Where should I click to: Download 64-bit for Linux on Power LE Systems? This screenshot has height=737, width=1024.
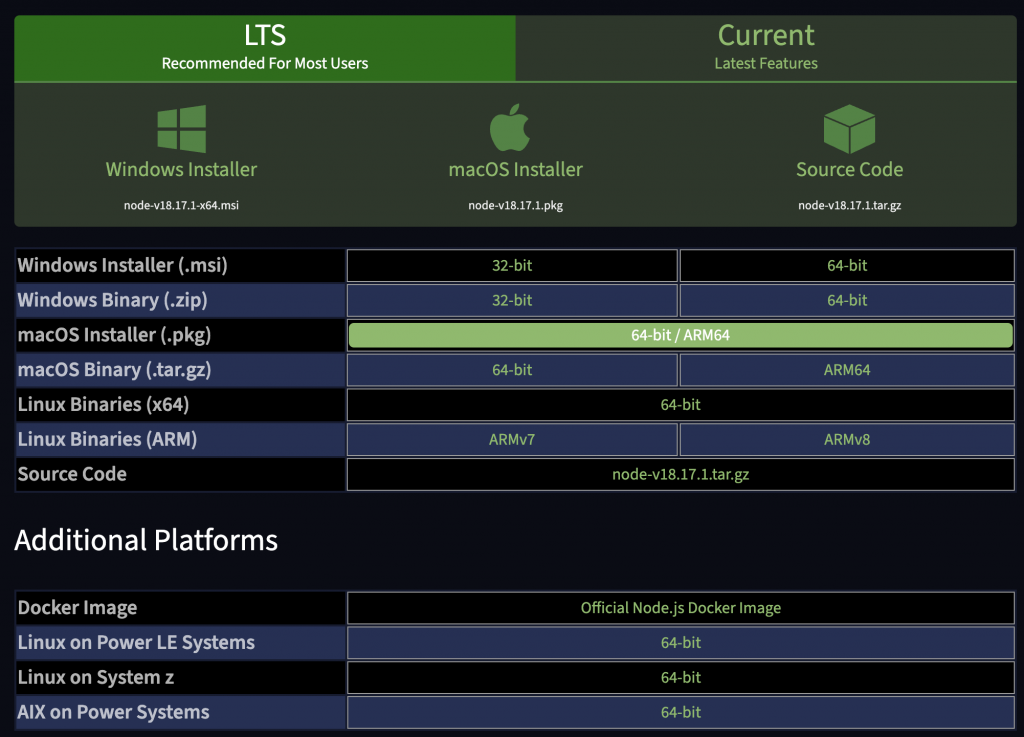(x=680, y=642)
